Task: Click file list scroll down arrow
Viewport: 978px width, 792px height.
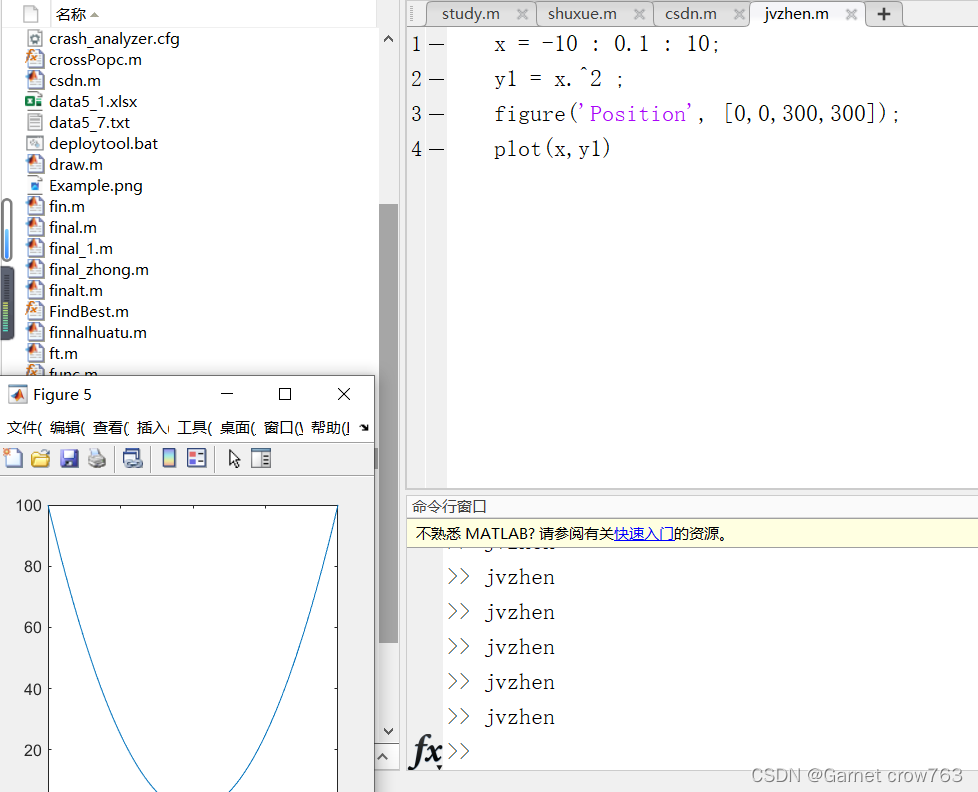Action: pos(388,731)
